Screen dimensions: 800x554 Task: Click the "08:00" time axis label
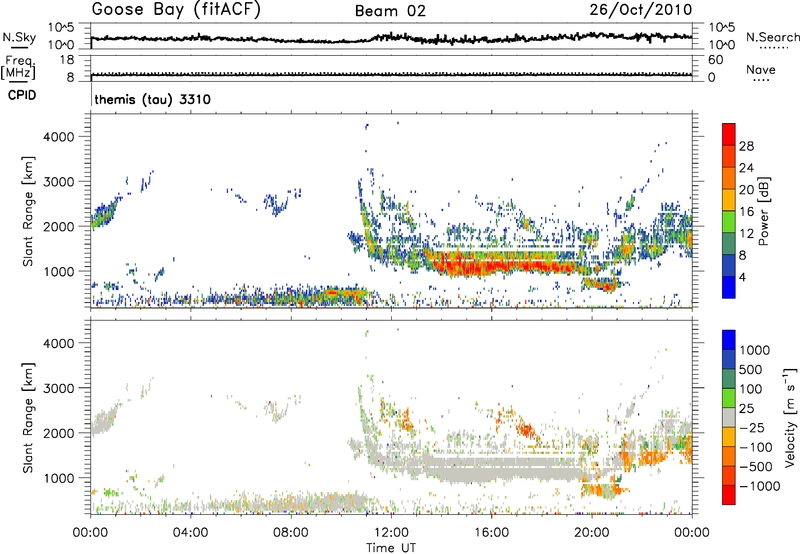291,533
